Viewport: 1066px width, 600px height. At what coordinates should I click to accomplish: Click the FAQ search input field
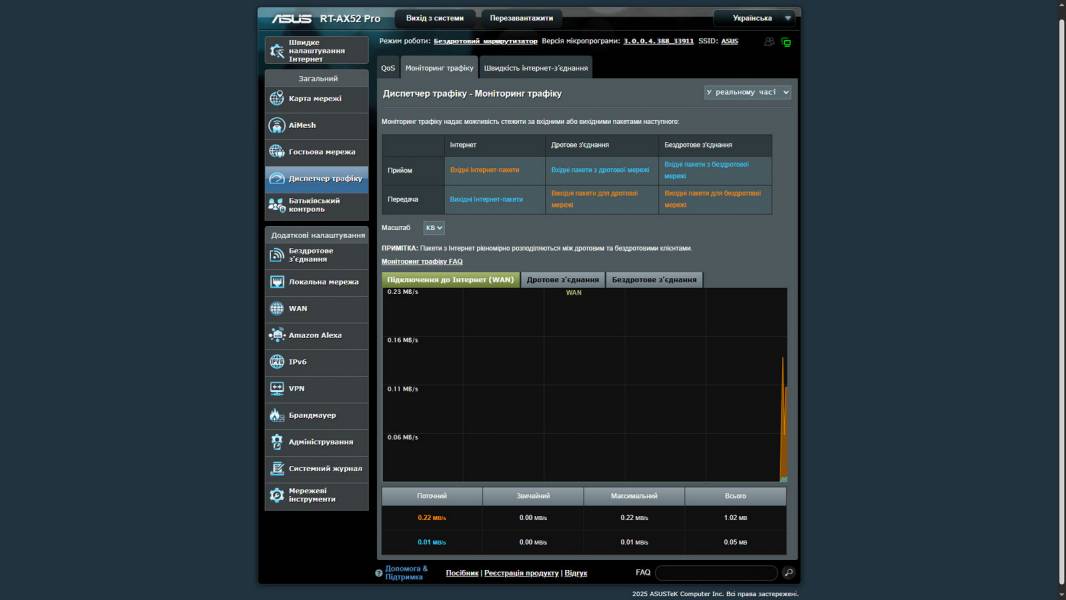pos(715,573)
